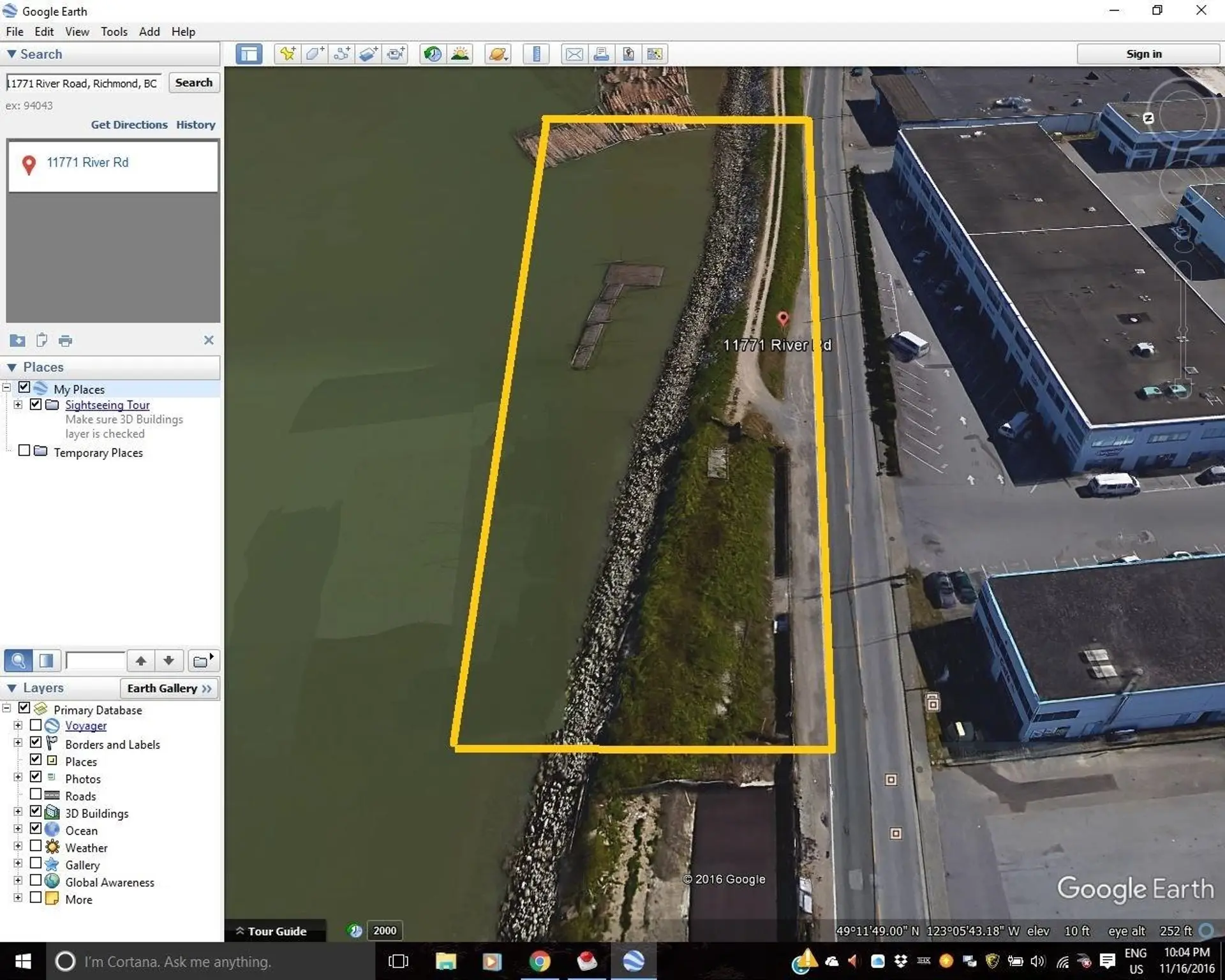Click the Add Placemark pushpin icon
The image size is (1225, 980).
287,54
